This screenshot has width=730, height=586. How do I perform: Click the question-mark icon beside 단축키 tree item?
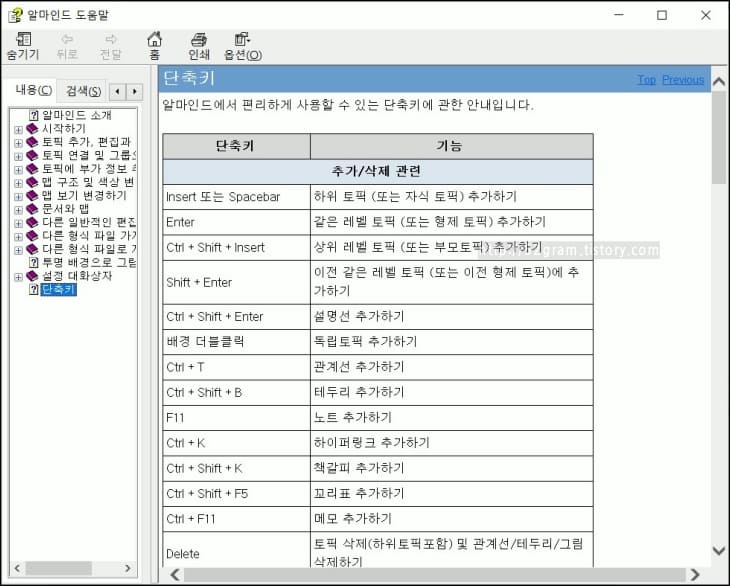[34, 290]
